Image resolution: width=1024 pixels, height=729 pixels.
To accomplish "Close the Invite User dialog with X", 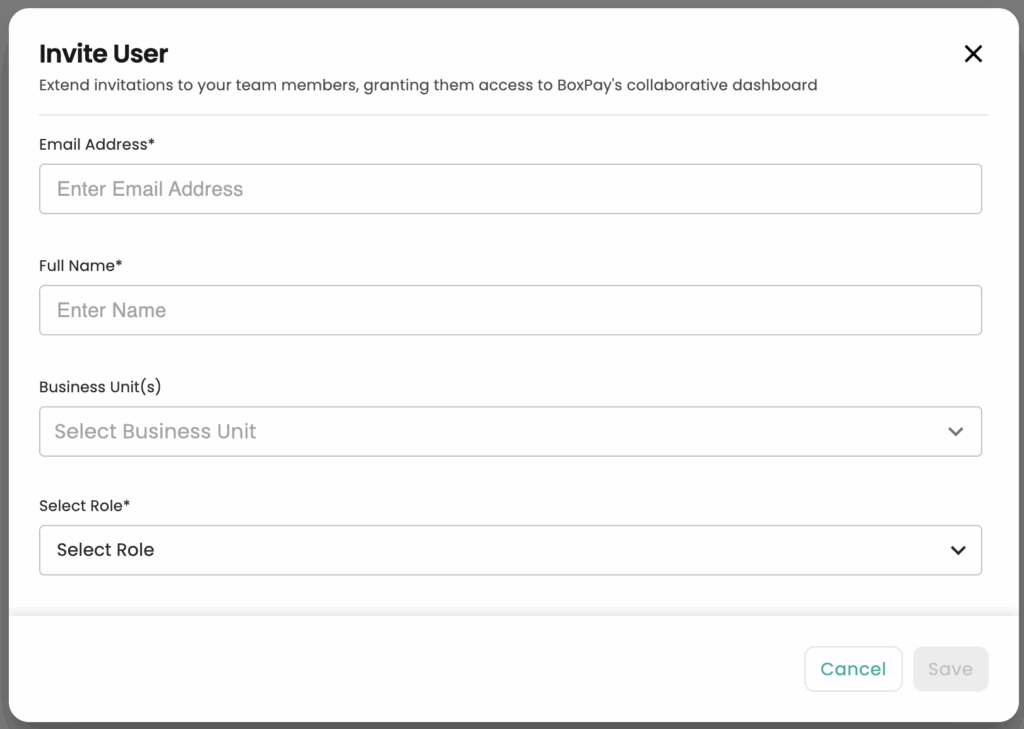I will pyautogui.click(x=973, y=54).
